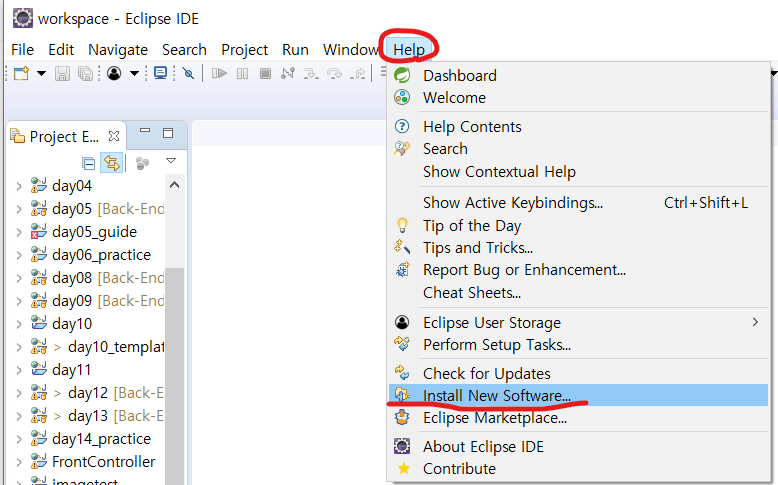Image resolution: width=778 pixels, height=485 pixels.
Task: Click the Step Return icon
Action: [358, 74]
